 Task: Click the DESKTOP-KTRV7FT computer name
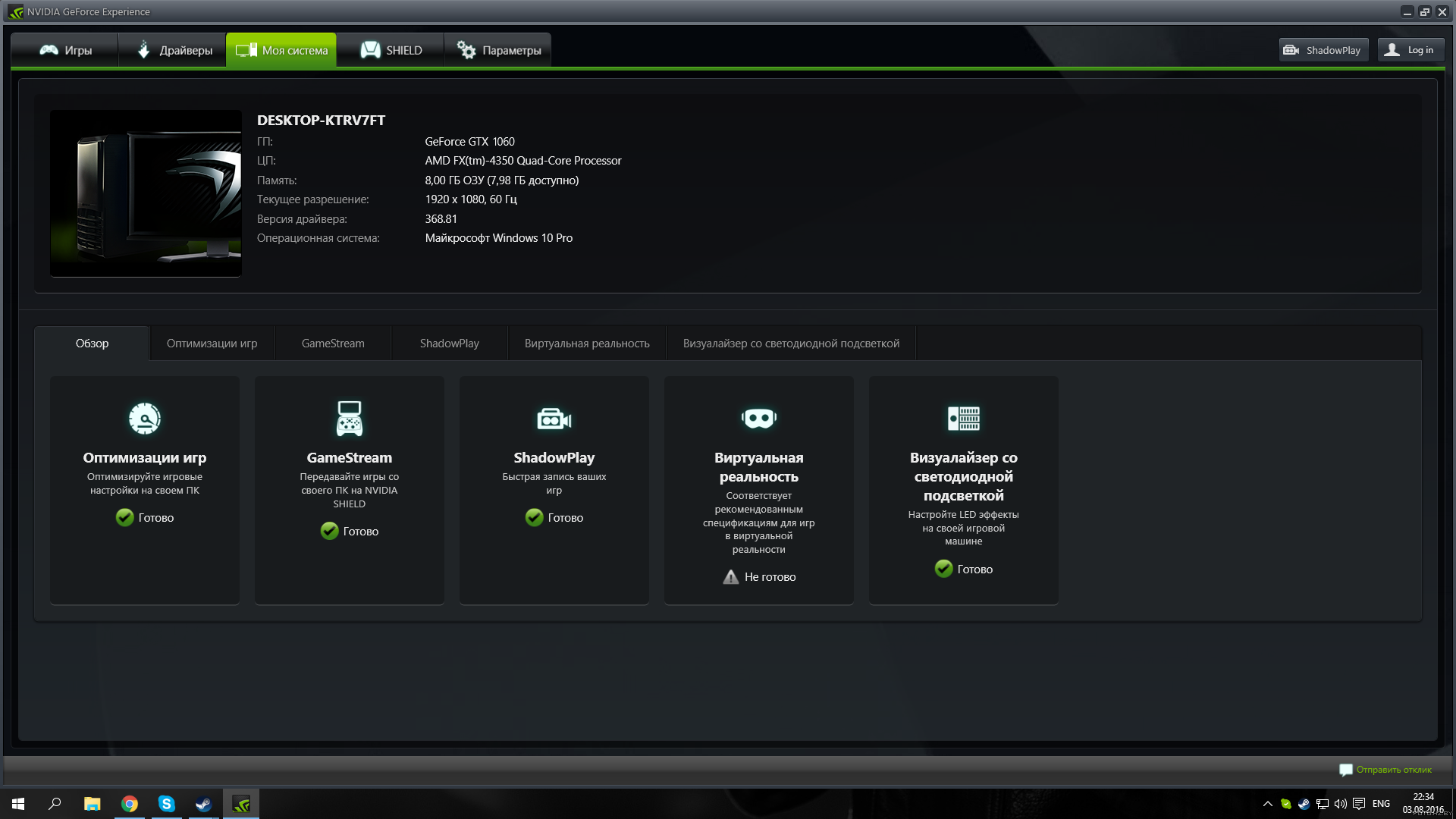click(x=321, y=120)
